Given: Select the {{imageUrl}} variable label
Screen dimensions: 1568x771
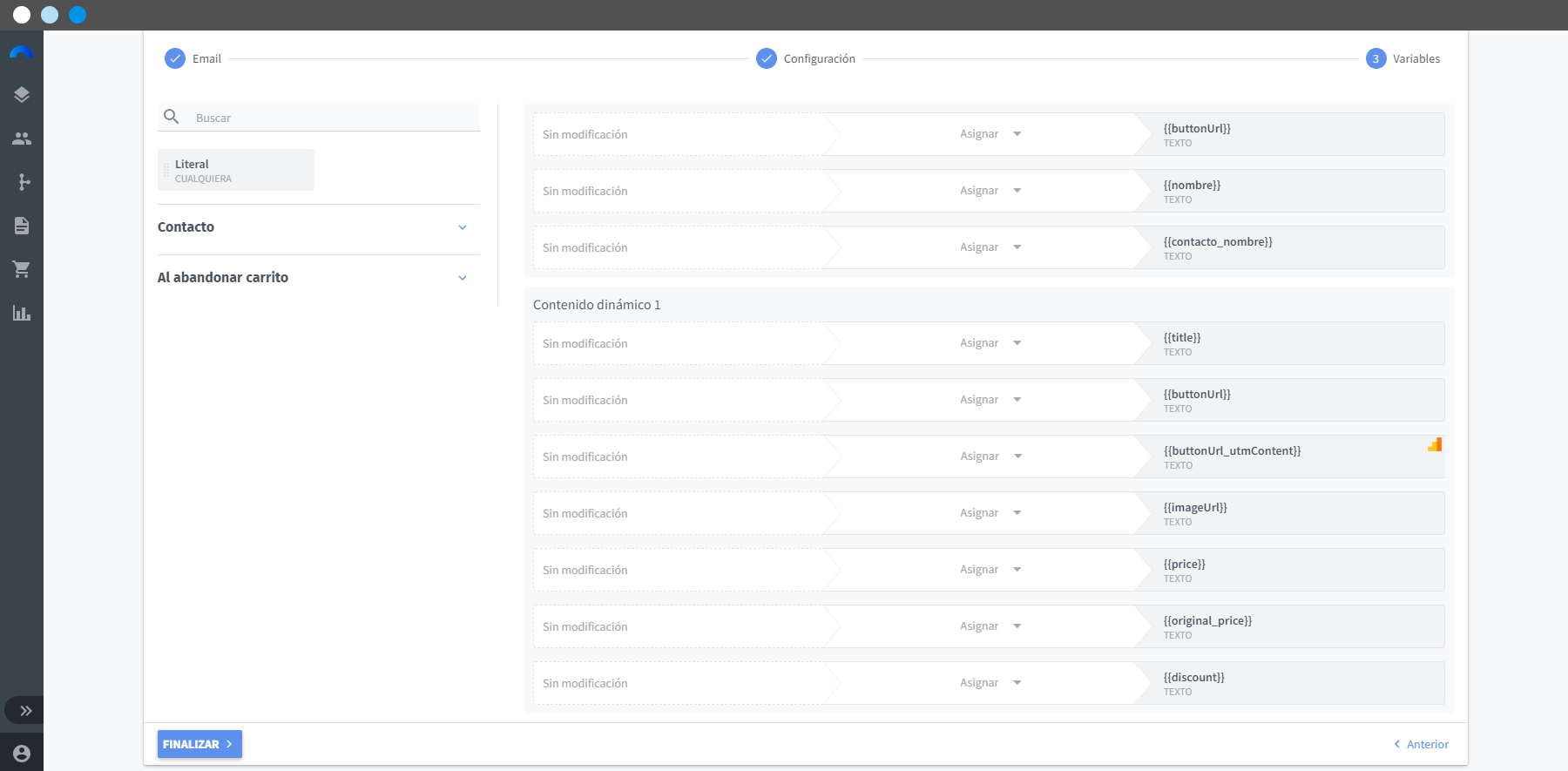Looking at the screenshot, I should click(x=1195, y=507).
